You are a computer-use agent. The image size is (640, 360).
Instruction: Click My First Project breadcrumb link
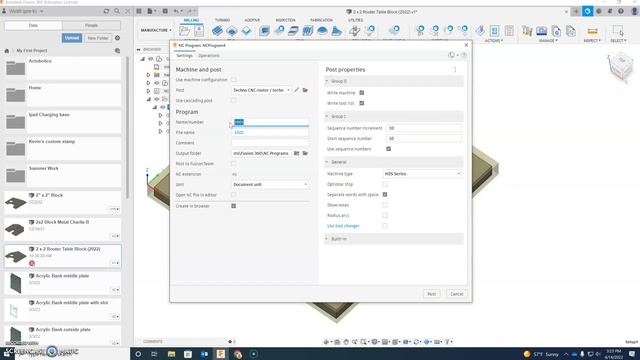pyautogui.click(x=32, y=51)
